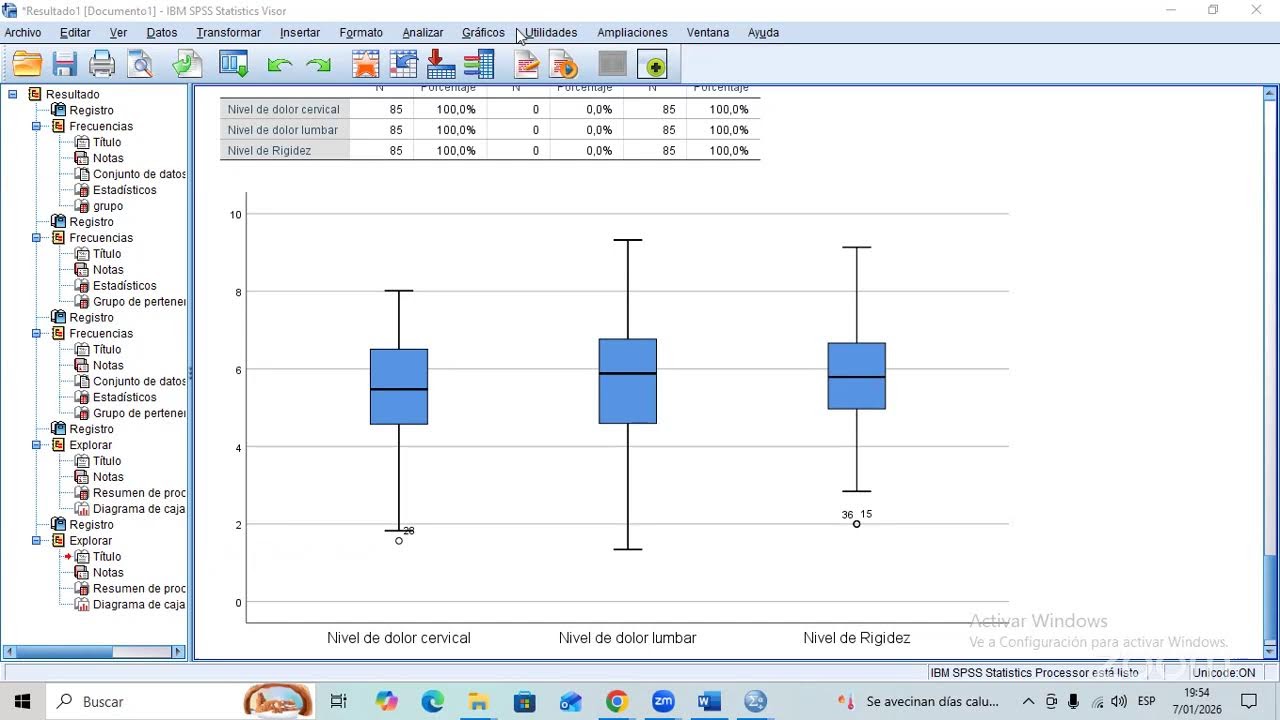Click the outlier circle under Nivel de Rigidez
1280x720 pixels.
[x=857, y=524]
